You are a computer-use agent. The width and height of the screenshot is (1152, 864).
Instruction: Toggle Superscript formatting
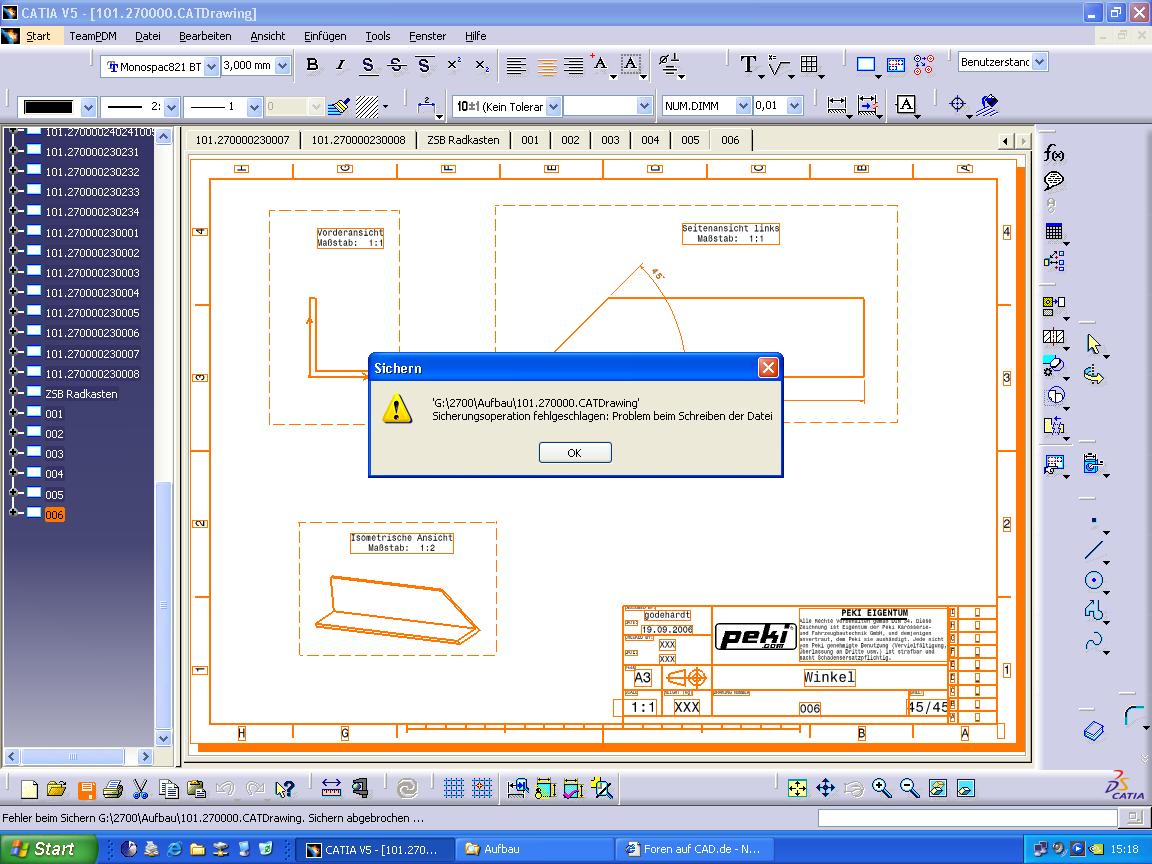point(453,65)
